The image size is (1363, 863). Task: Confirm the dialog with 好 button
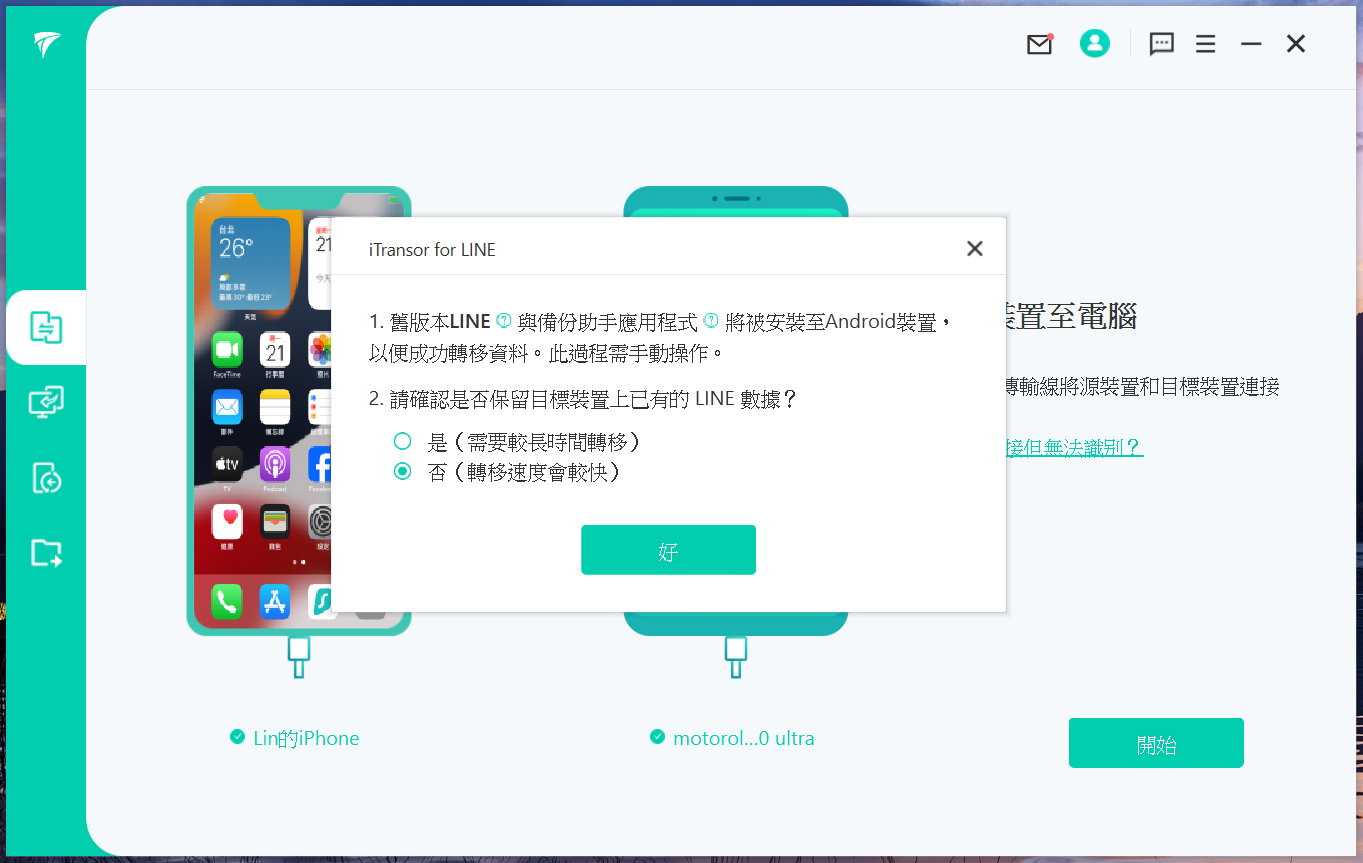click(x=668, y=550)
